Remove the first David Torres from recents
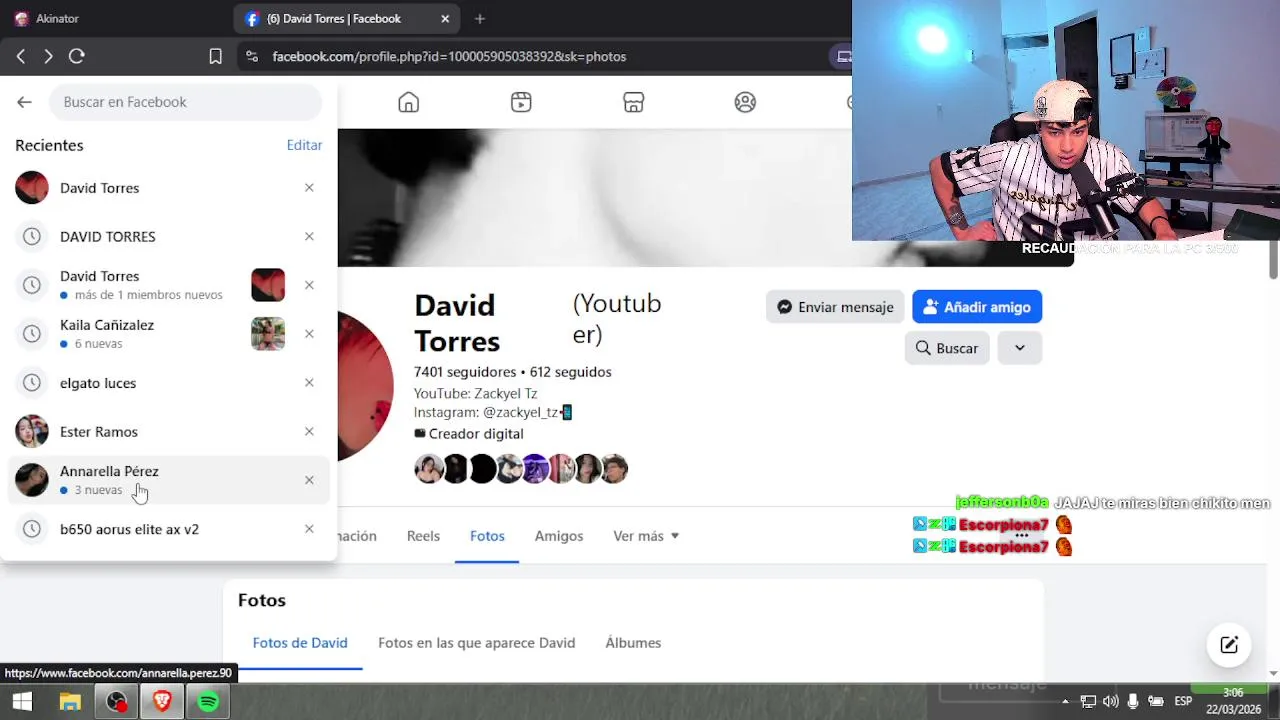 pos(309,188)
